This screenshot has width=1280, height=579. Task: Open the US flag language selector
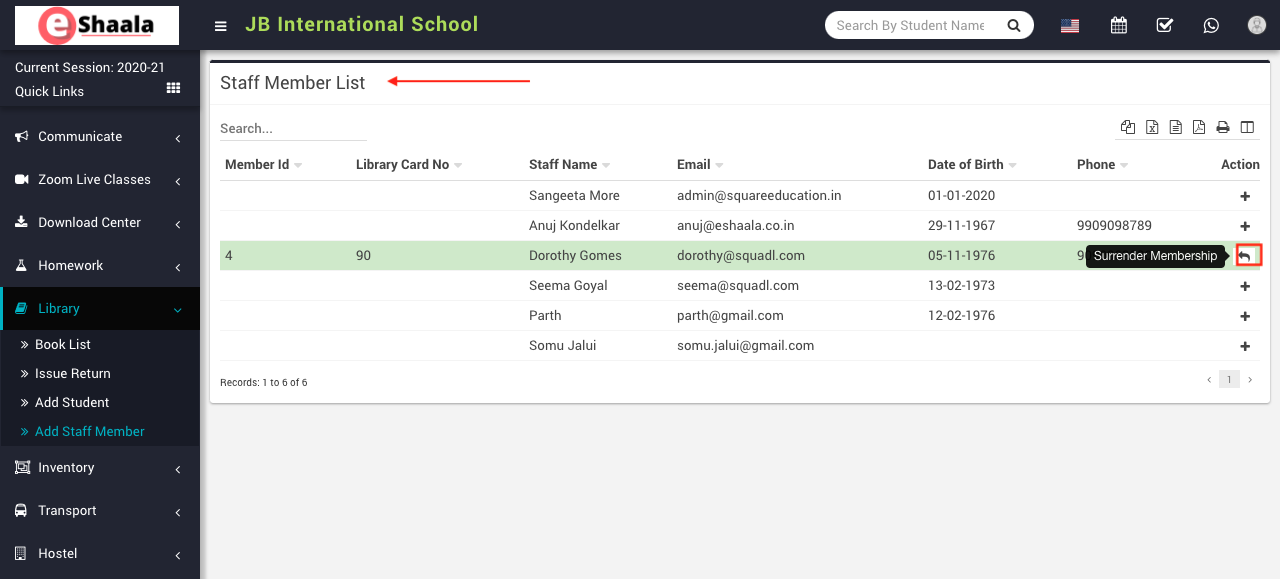(1070, 26)
